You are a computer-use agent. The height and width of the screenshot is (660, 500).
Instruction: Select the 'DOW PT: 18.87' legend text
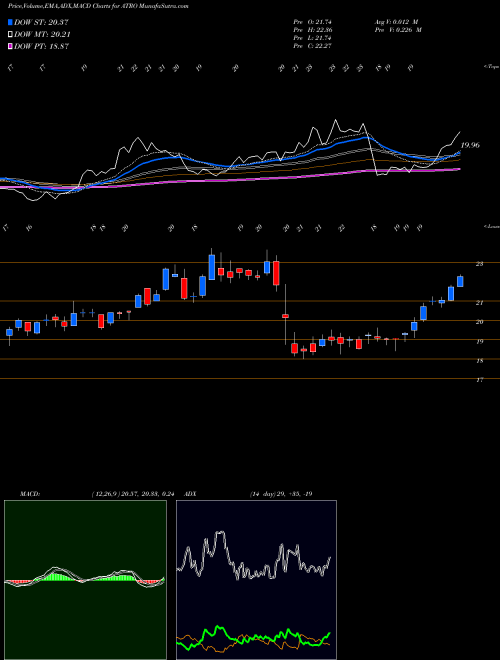[x=41, y=46]
